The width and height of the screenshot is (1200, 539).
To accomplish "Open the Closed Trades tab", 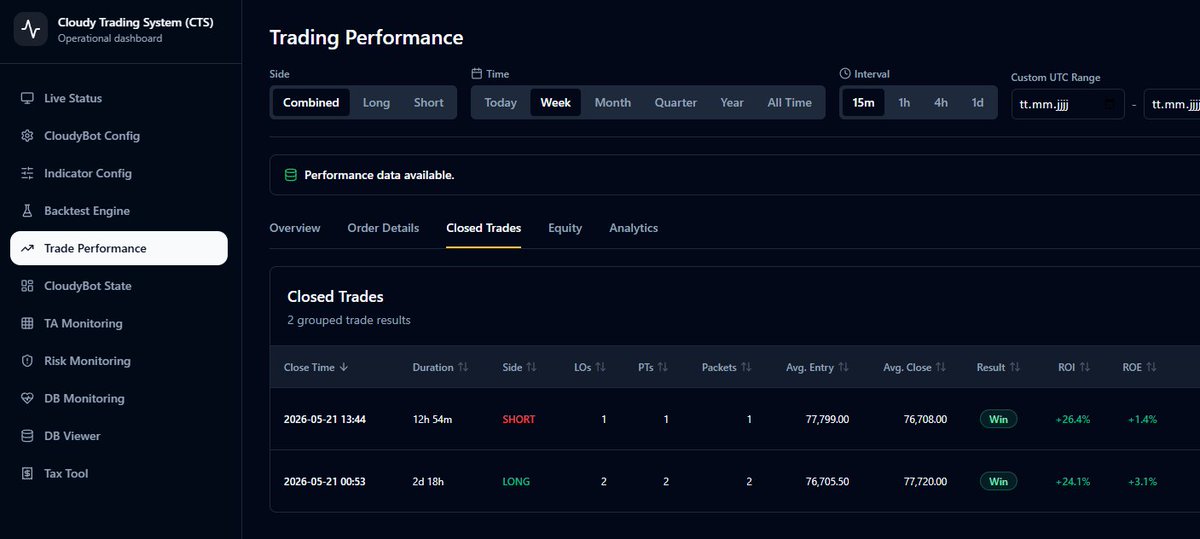I will click(484, 228).
